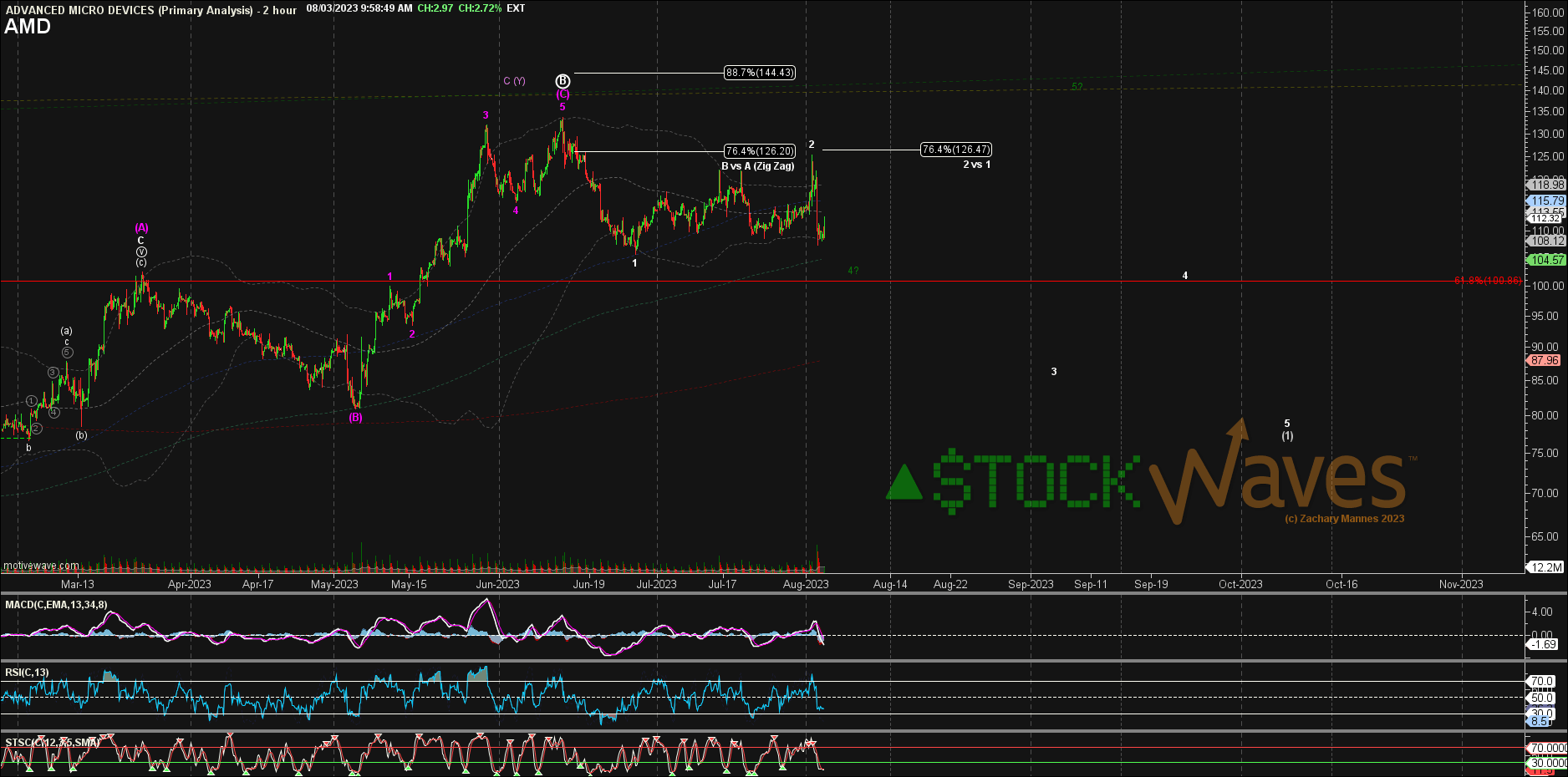This screenshot has height=777, width=1568.
Task: Select the 88.7% (144.43) Fibonacci label
Action: point(760,74)
